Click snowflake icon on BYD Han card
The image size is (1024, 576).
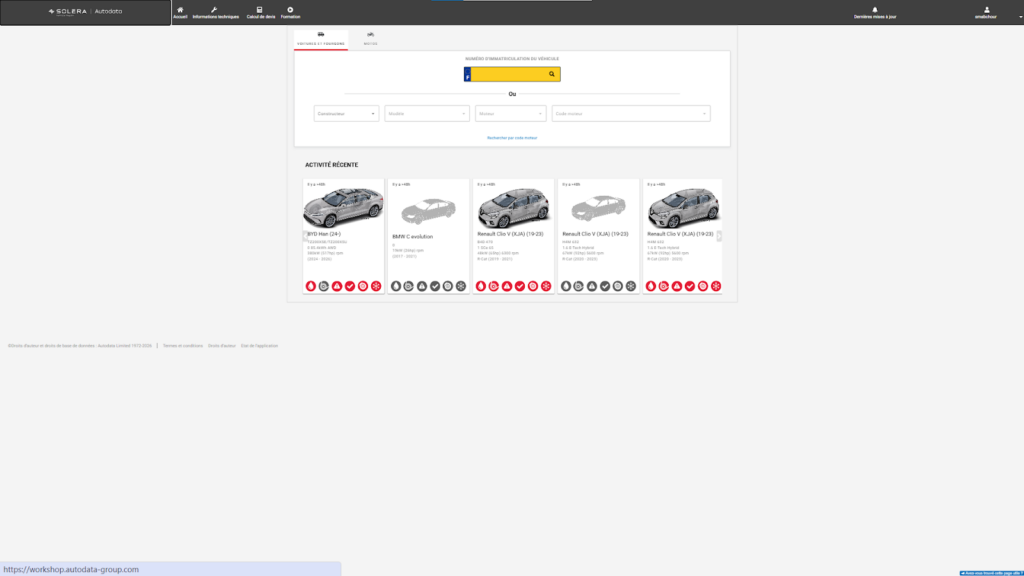coord(376,286)
